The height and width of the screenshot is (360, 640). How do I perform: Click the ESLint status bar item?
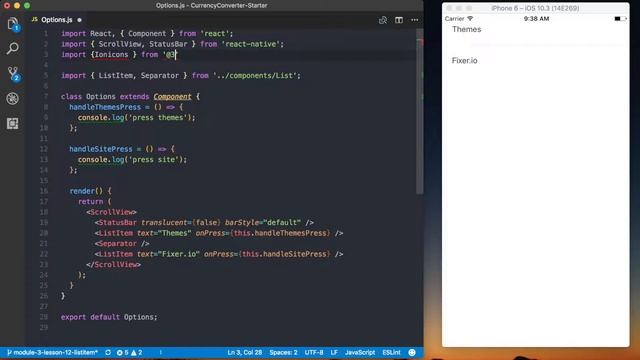[x=391, y=352]
